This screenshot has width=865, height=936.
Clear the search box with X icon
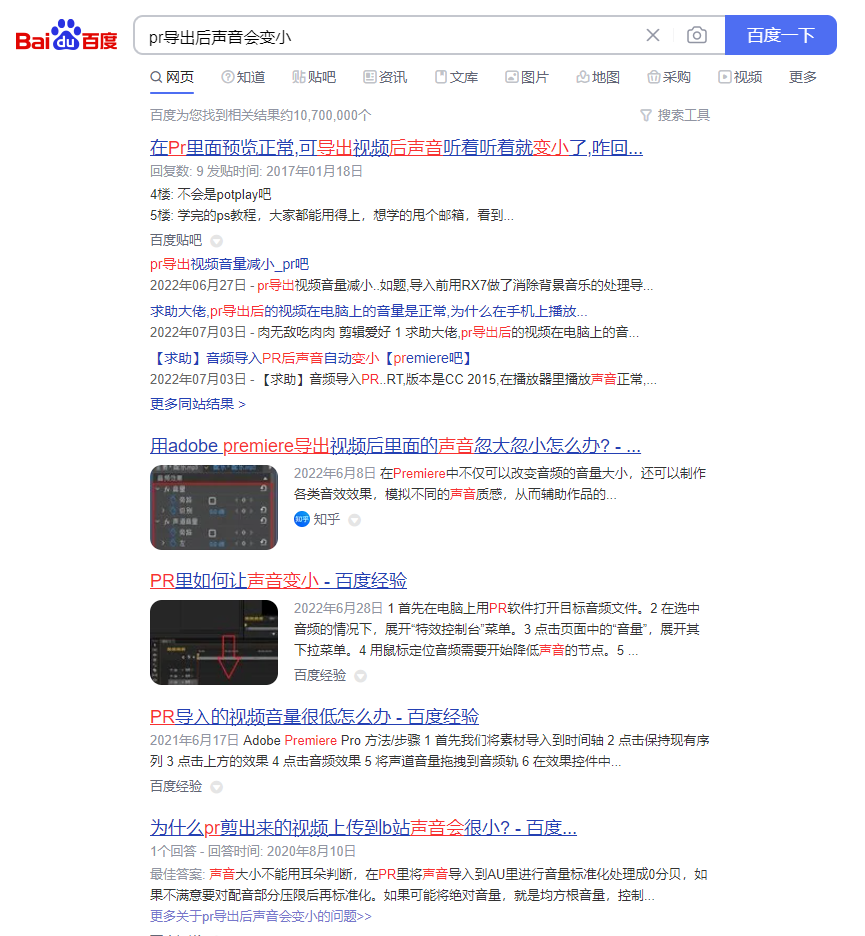[653, 35]
